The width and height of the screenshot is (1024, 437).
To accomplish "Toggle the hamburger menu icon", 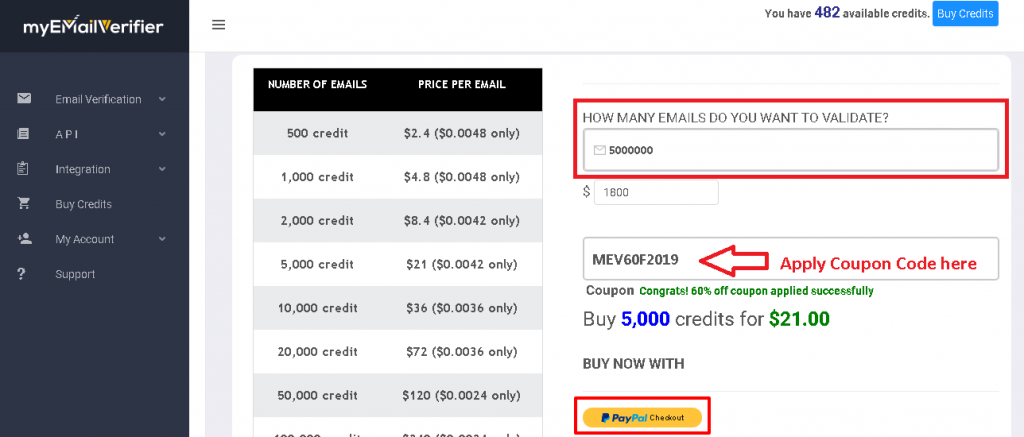I will [219, 25].
